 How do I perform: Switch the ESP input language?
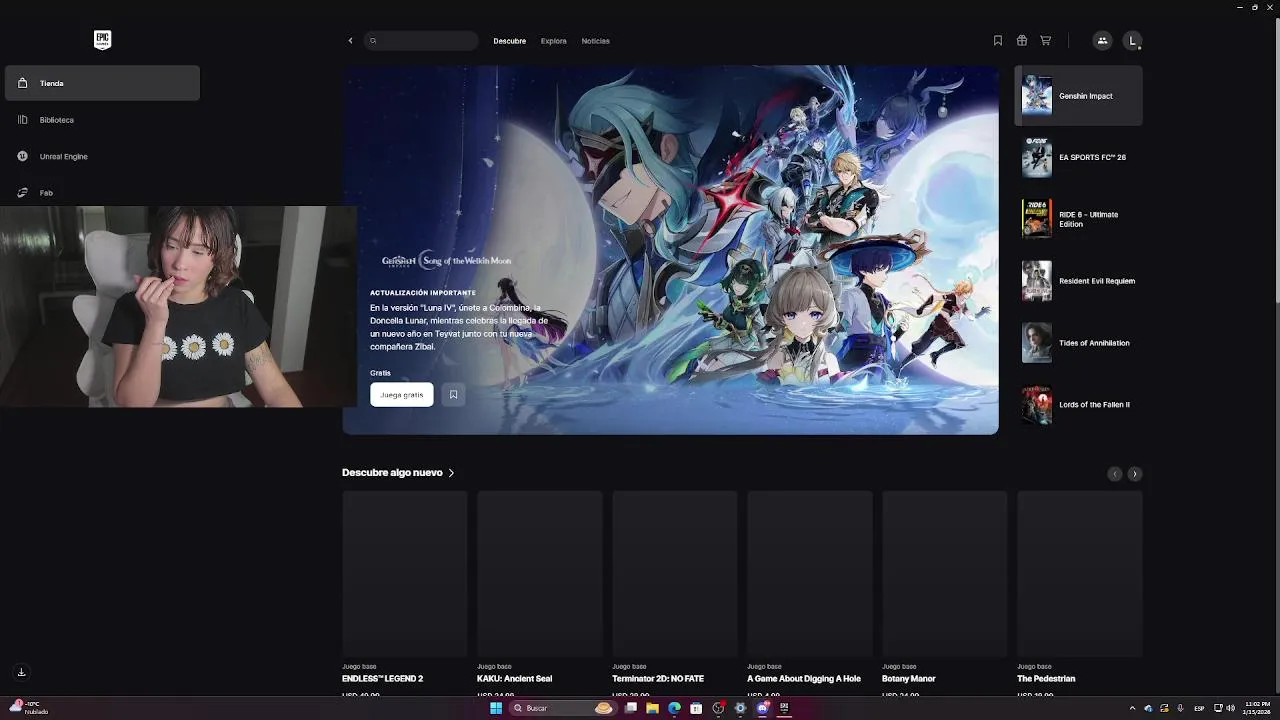click(1199, 708)
